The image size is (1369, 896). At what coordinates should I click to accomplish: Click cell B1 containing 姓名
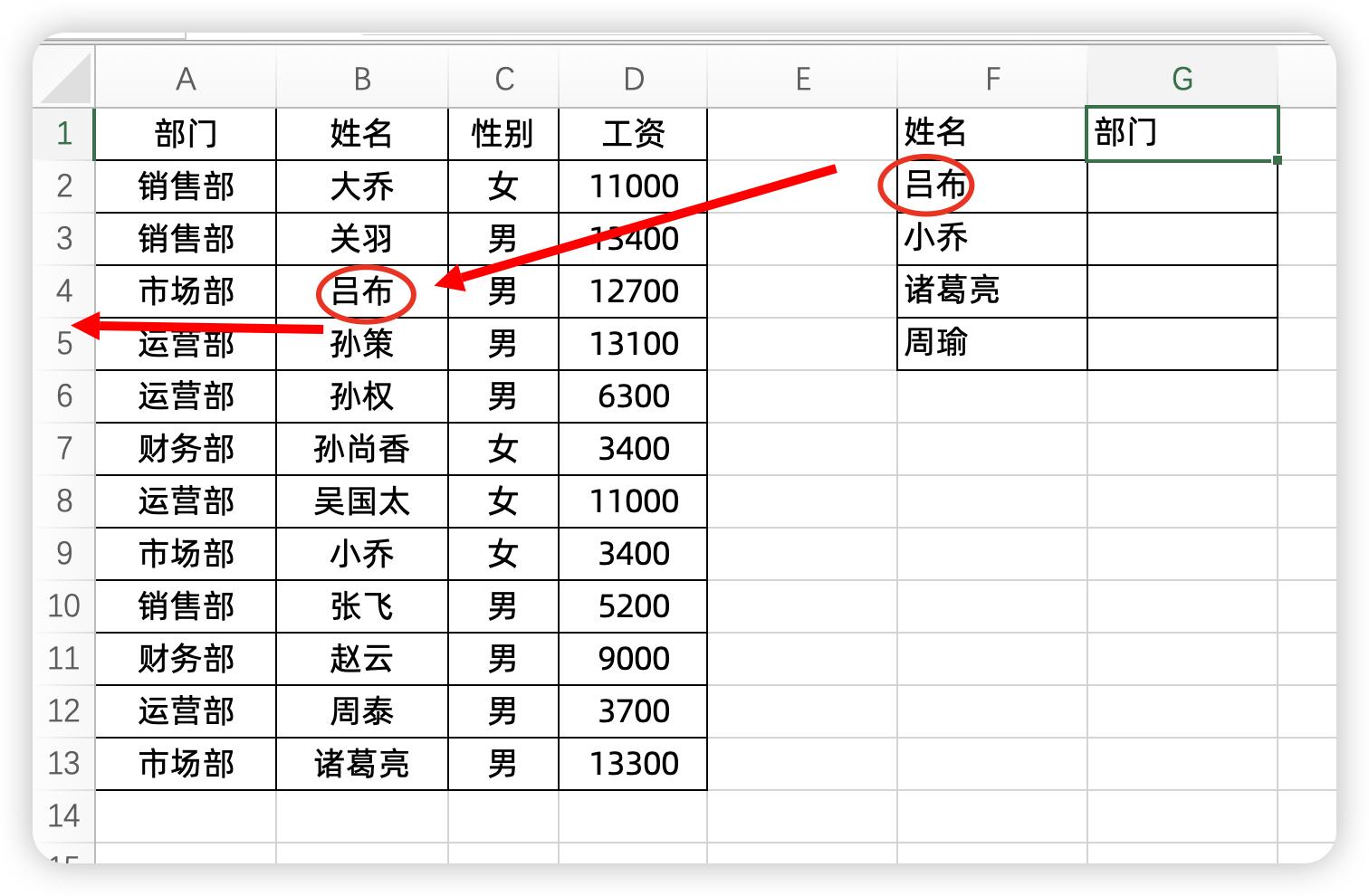pos(362,134)
